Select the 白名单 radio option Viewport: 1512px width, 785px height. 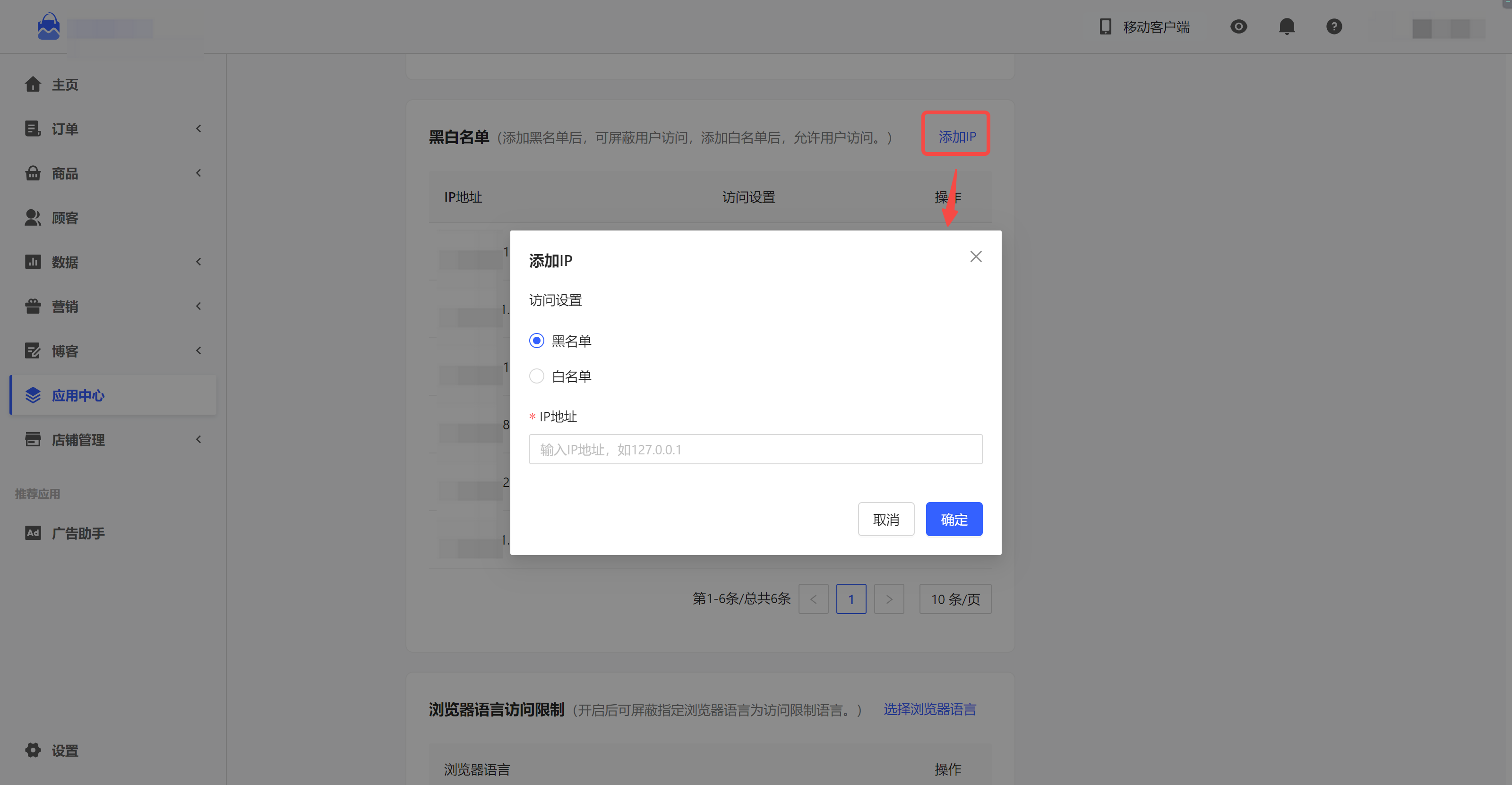coord(536,376)
